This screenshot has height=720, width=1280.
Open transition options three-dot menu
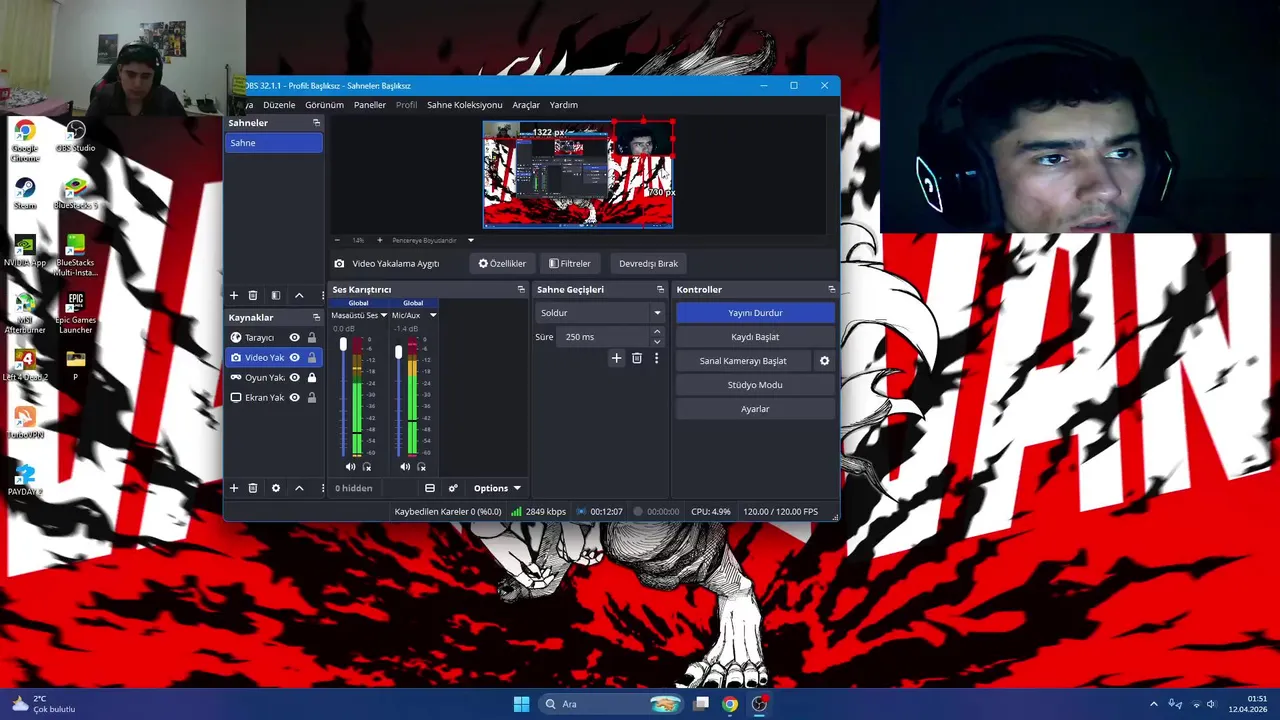[656, 358]
